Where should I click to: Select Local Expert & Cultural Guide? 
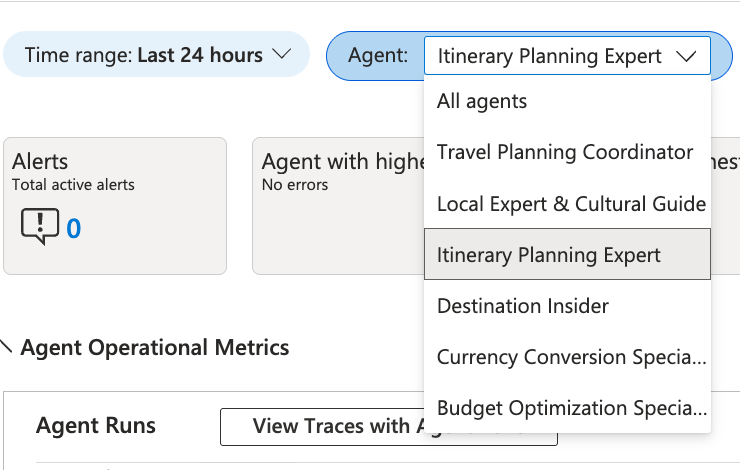(x=571, y=203)
